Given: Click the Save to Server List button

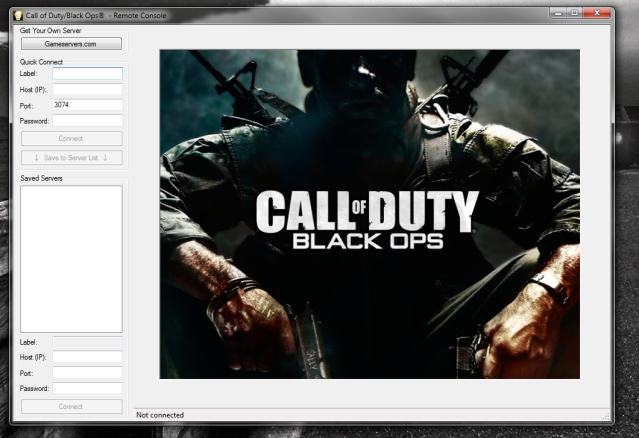Looking at the screenshot, I should coord(71,157).
